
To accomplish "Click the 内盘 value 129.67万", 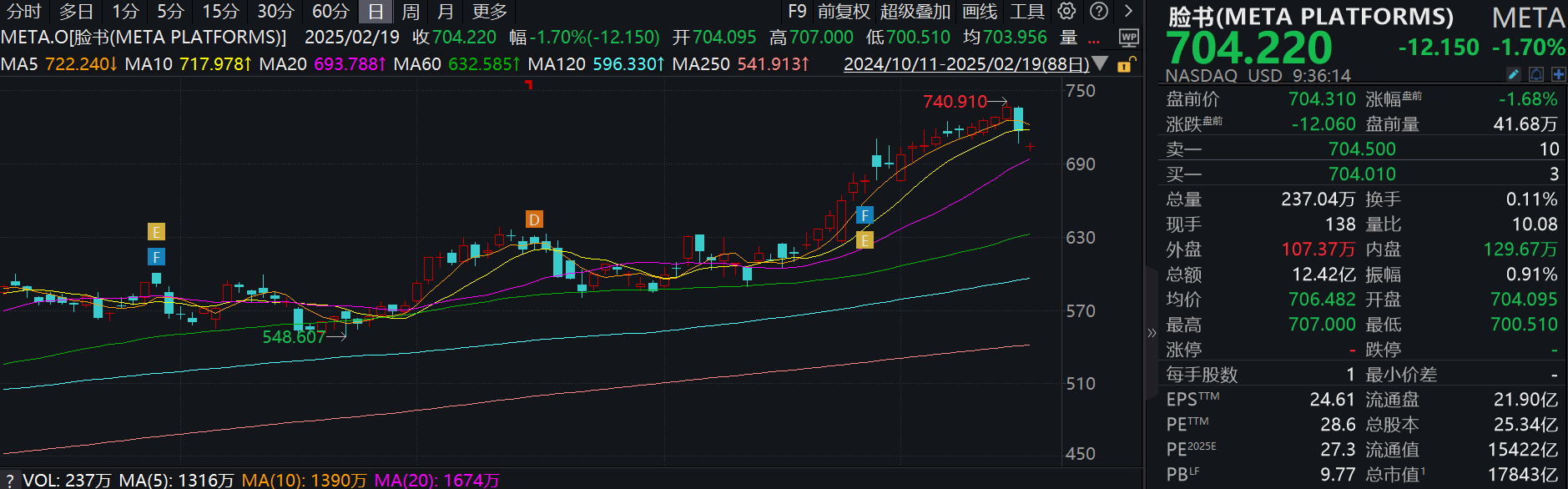I will [1520, 250].
